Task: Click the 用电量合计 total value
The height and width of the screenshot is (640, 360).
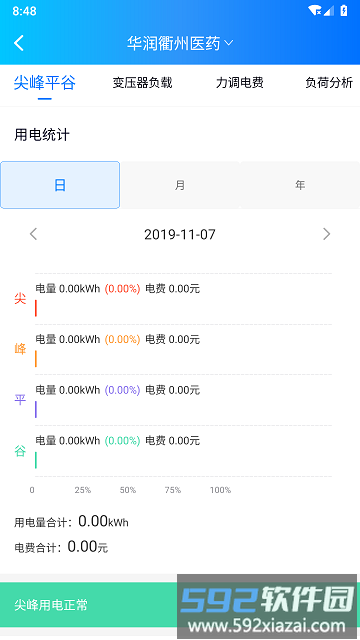Action: click(103, 521)
